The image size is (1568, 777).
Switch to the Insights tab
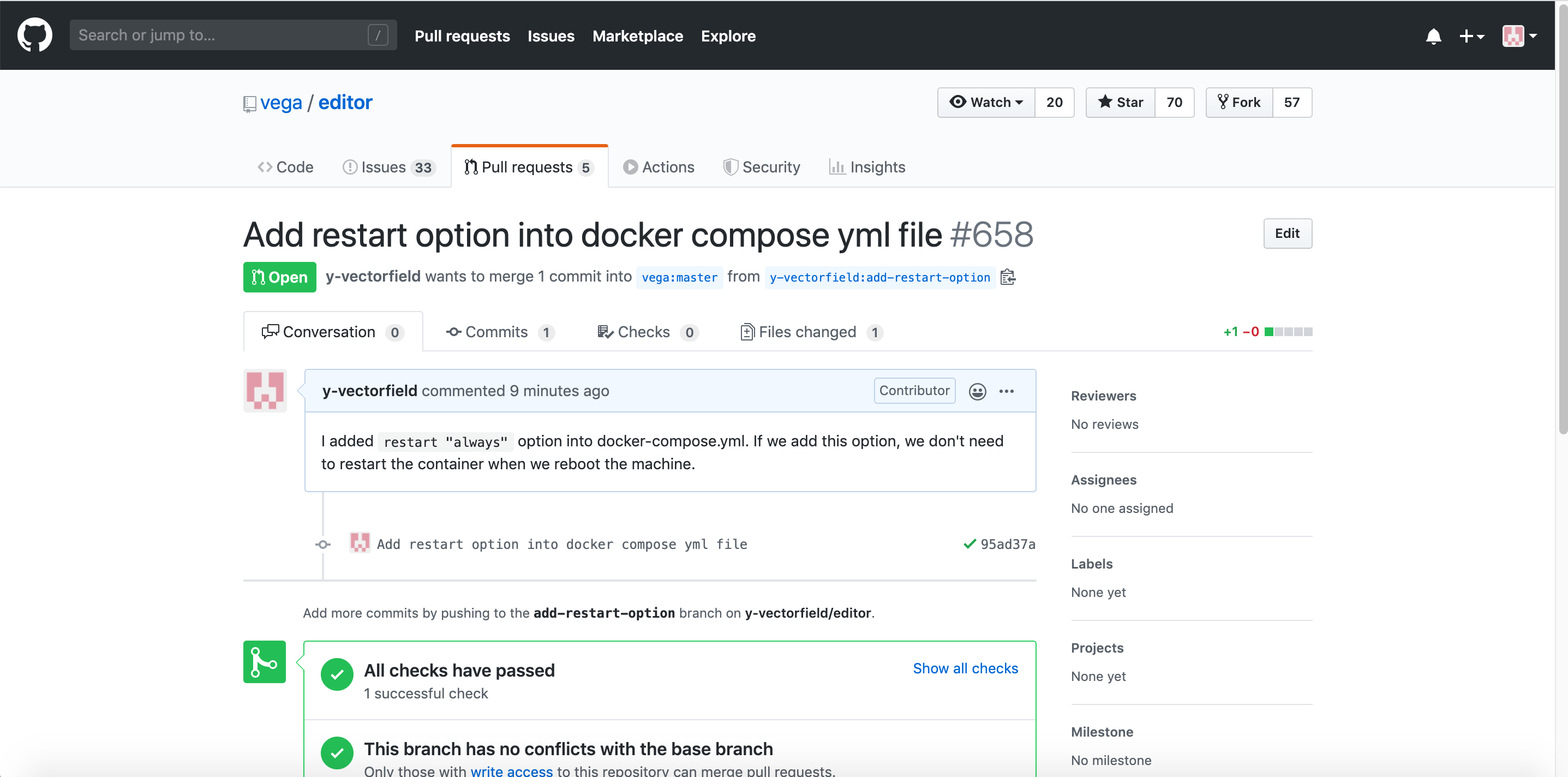click(867, 167)
